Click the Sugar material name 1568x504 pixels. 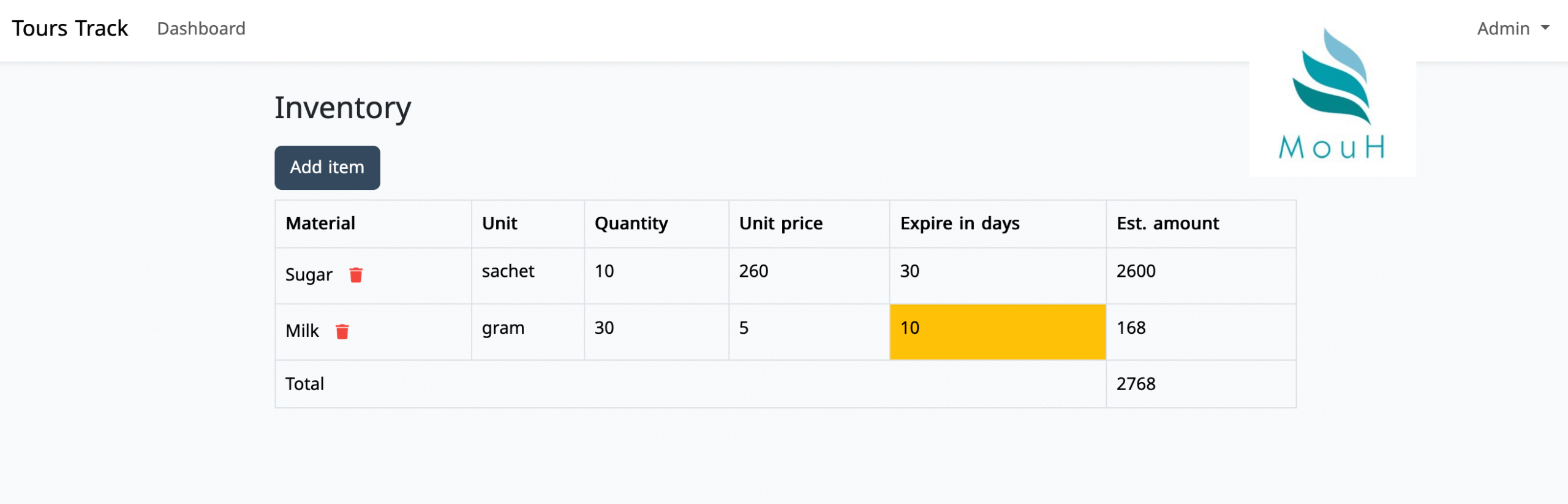pyautogui.click(x=309, y=275)
